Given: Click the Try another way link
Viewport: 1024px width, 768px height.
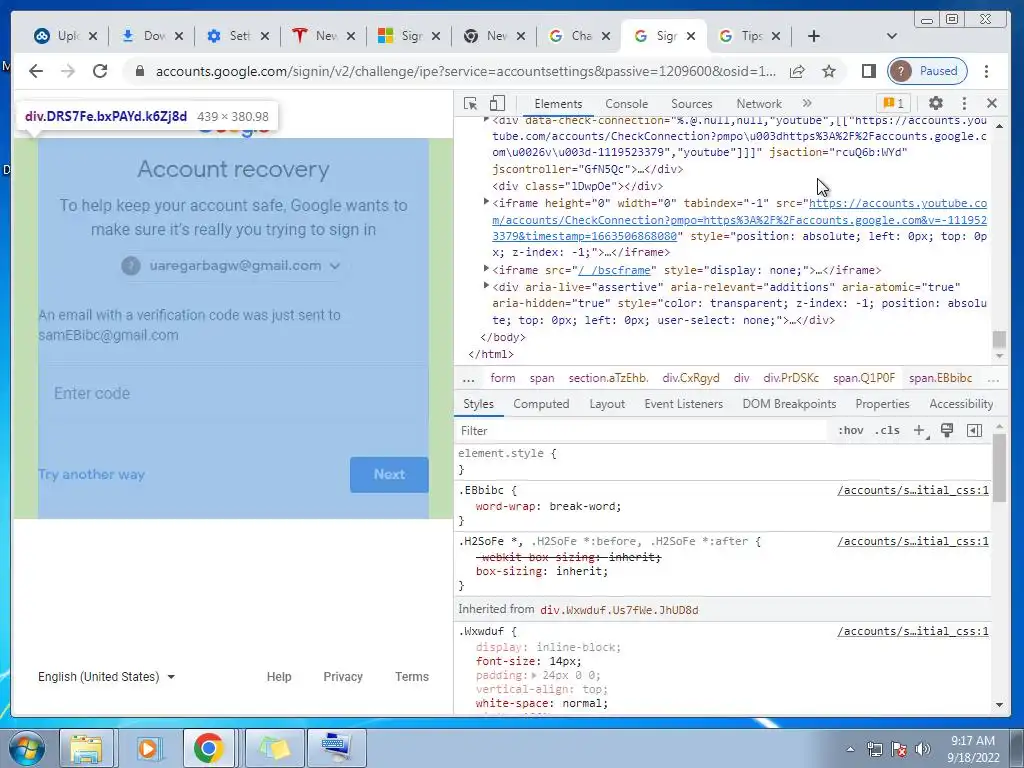Looking at the screenshot, I should pyautogui.click(x=91, y=475).
